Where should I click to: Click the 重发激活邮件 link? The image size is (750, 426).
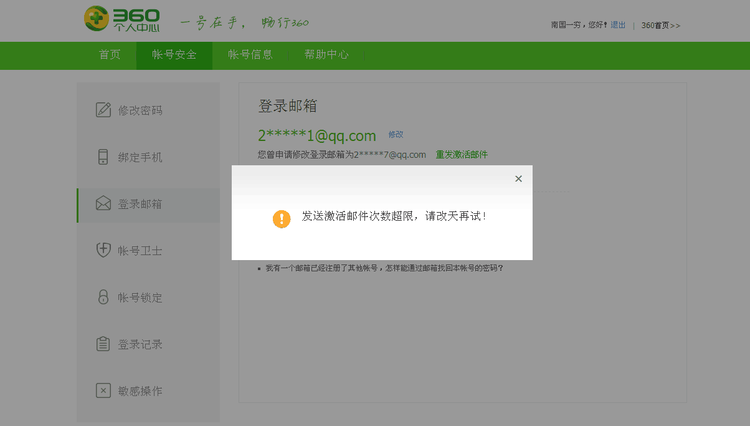coord(462,154)
